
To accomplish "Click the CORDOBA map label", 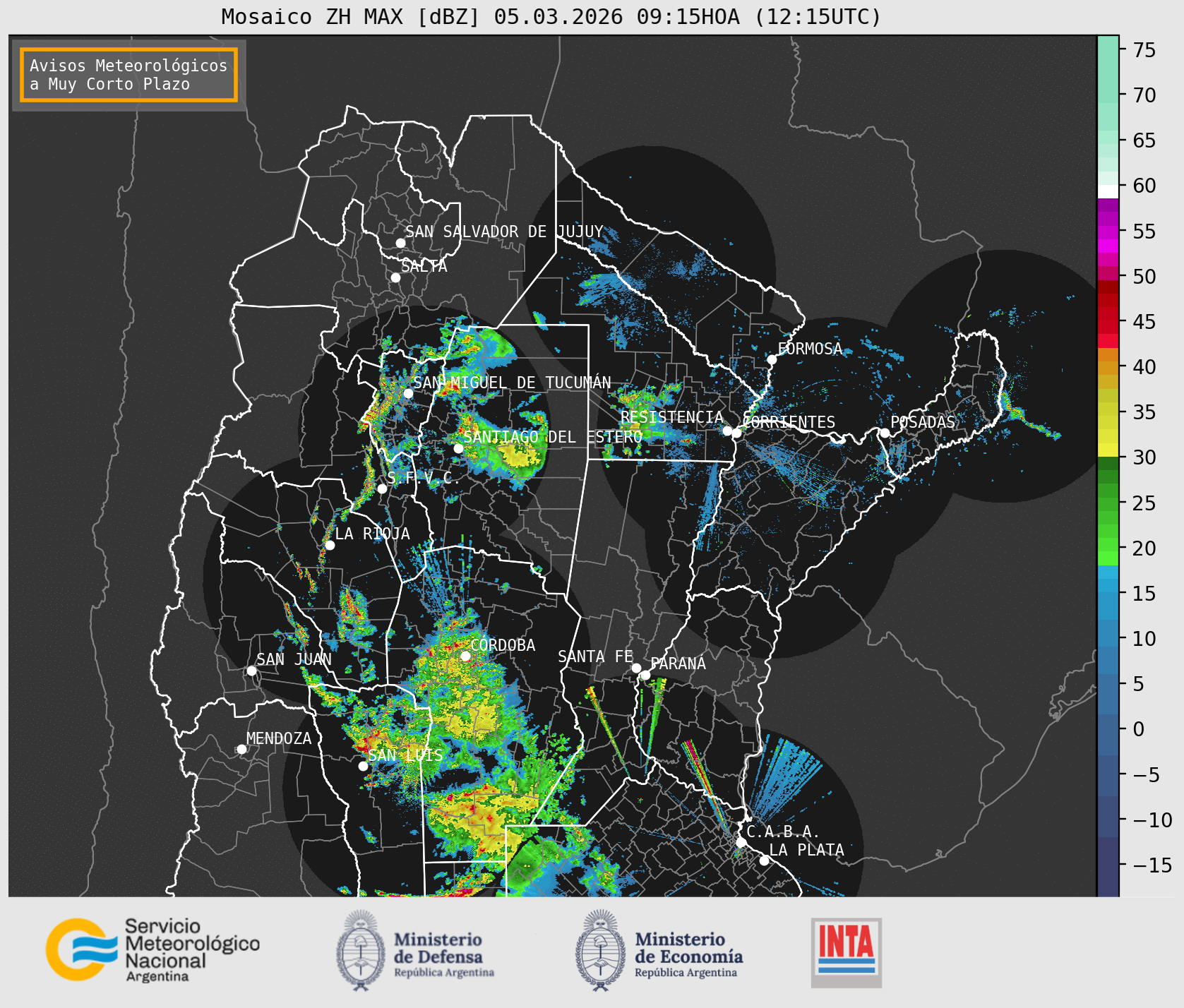I will [503, 645].
